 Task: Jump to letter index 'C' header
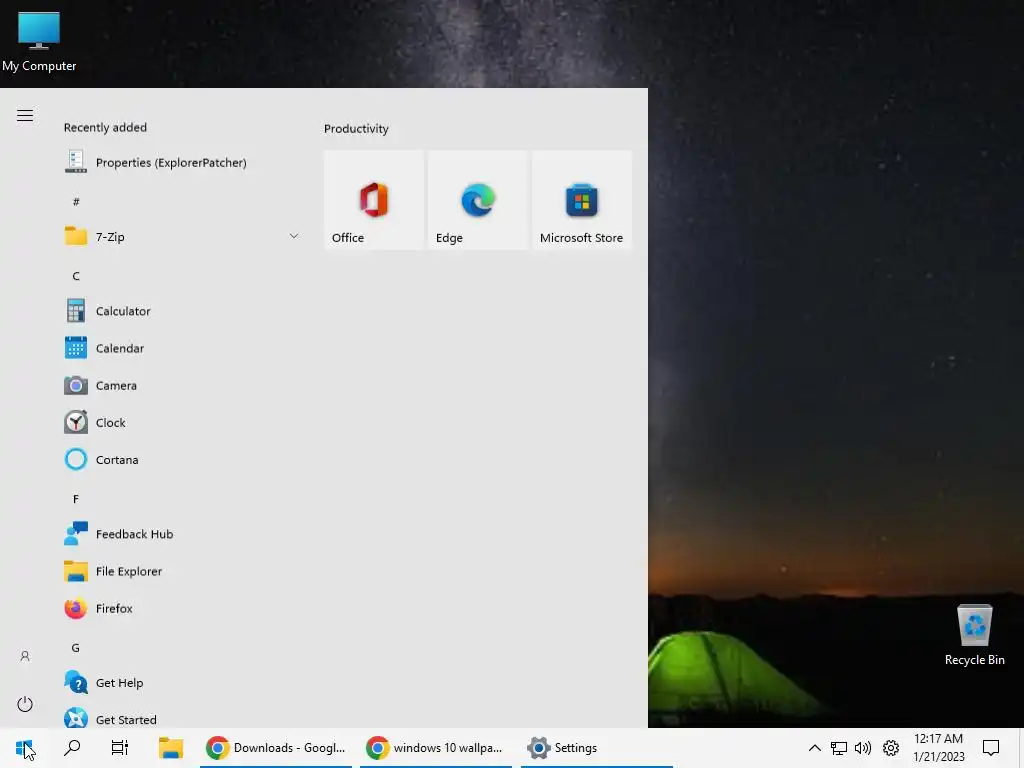pyautogui.click(x=76, y=276)
